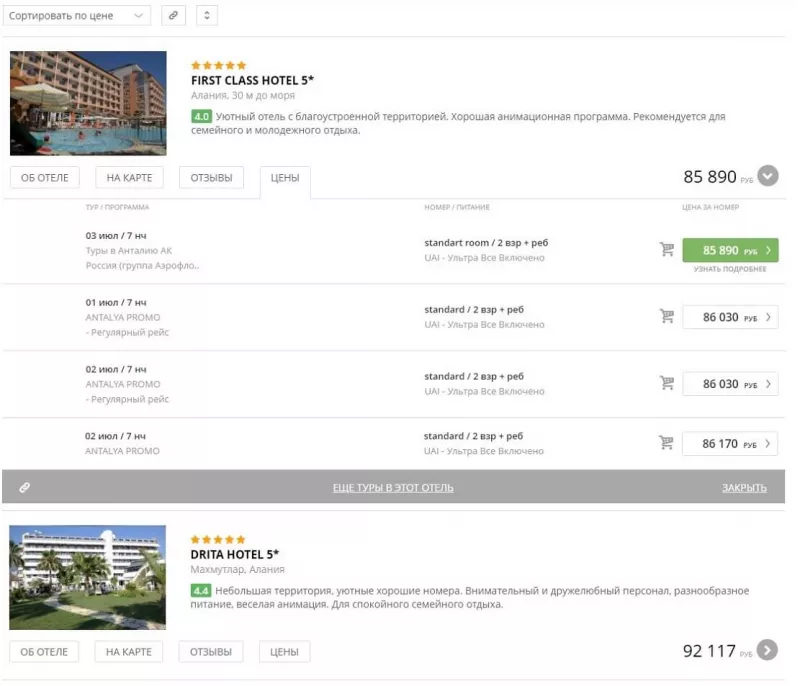Image resolution: width=800 pixels, height=686 pixels.
Task: Open ЕЩЕ ТУРЫ В ЭТОТ ОТЕЛЬ link
Action: [393, 488]
